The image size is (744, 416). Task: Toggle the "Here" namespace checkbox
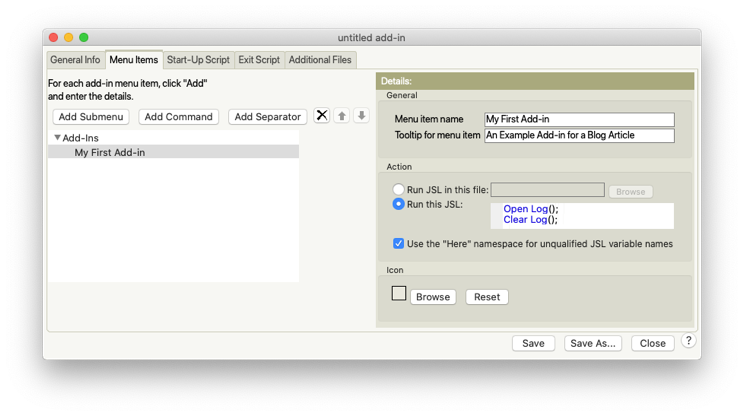pyautogui.click(x=399, y=243)
